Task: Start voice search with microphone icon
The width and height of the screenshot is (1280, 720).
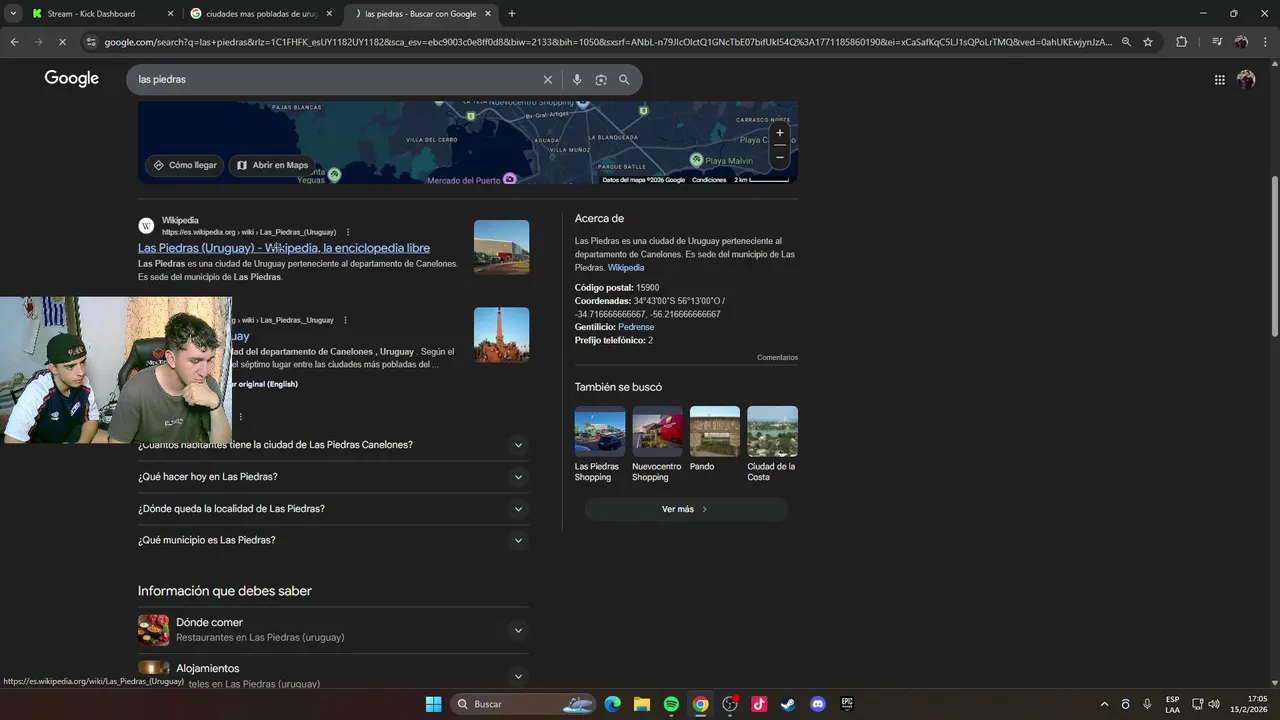Action: point(577,80)
